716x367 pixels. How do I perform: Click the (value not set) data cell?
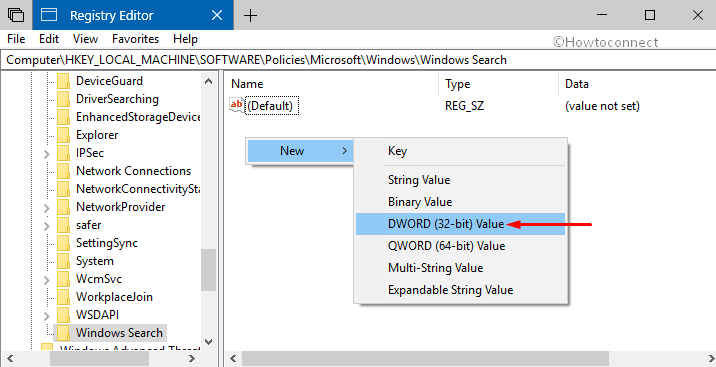pyautogui.click(x=602, y=106)
